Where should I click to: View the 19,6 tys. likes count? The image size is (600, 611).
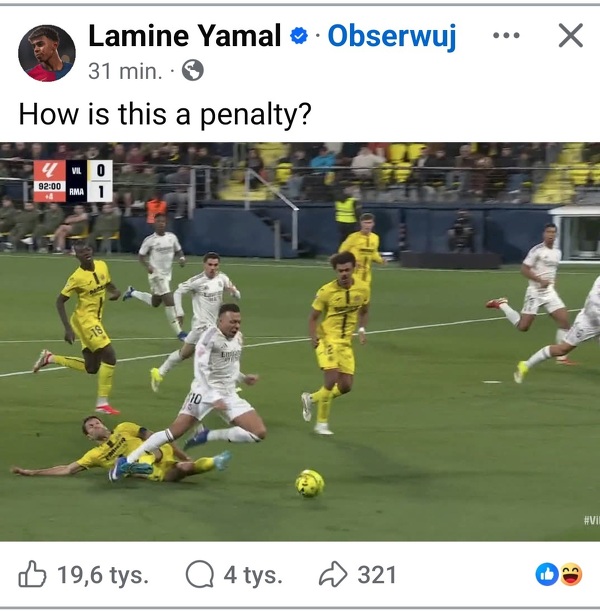(103, 575)
